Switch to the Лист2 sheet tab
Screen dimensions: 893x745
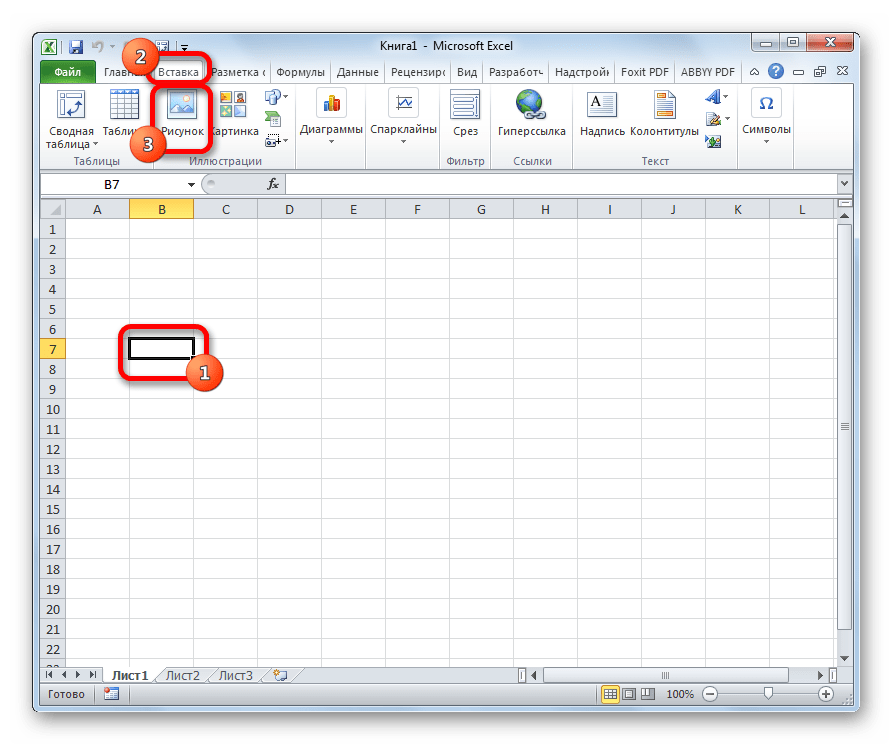point(183,675)
